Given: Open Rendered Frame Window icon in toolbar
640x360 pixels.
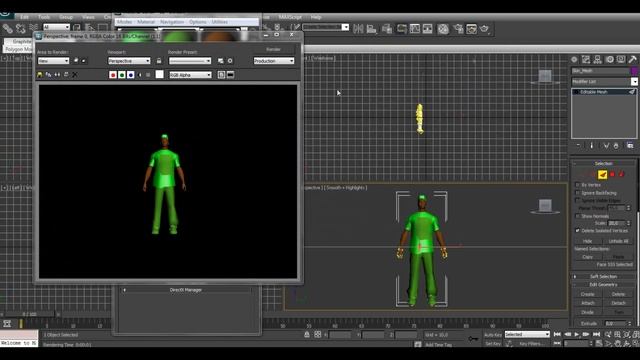Looking at the screenshot, I should point(471,29).
